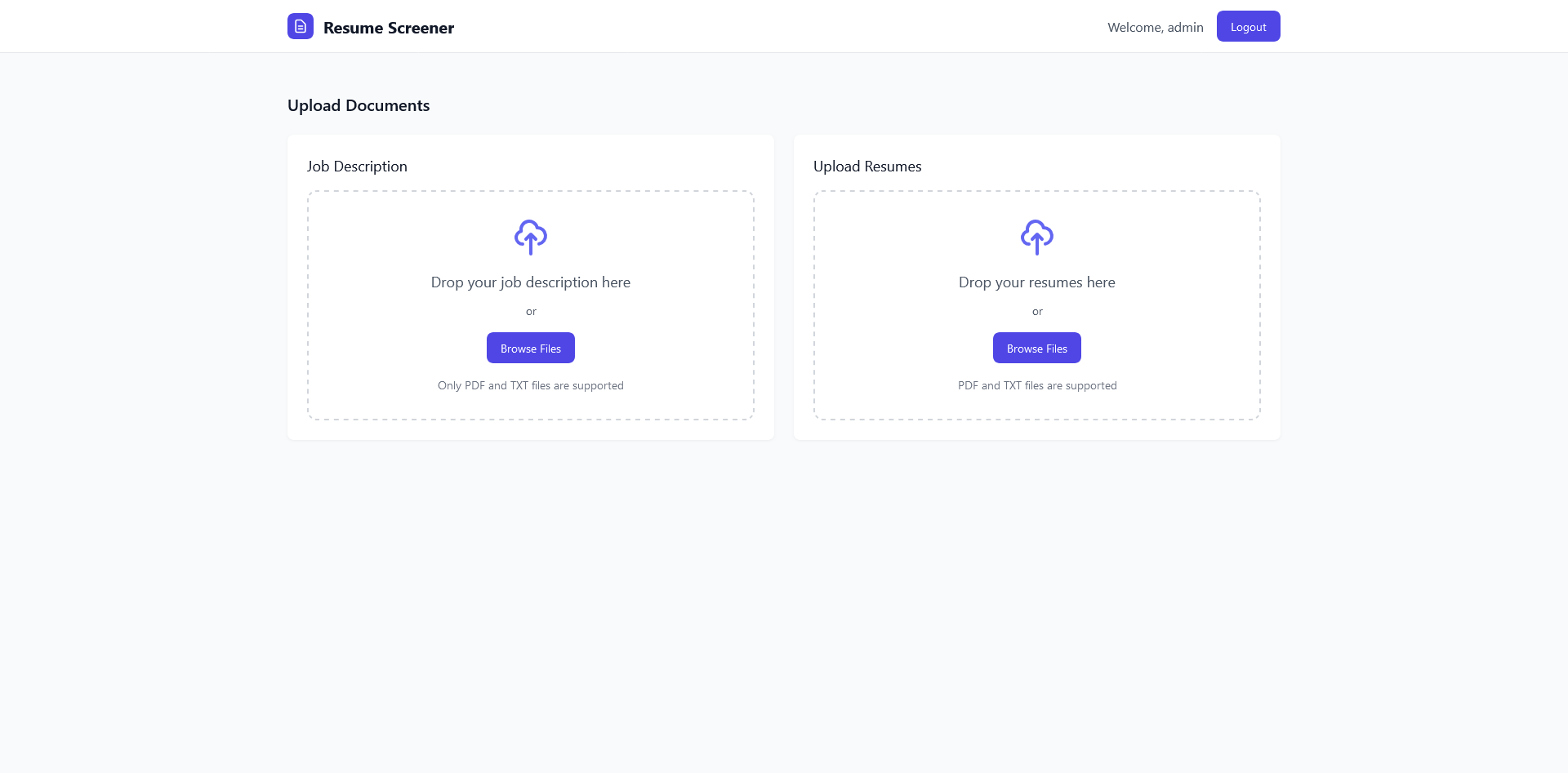Open file picker from Job Description card
The height and width of the screenshot is (773, 1568).
pyautogui.click(x=530, y=348)
